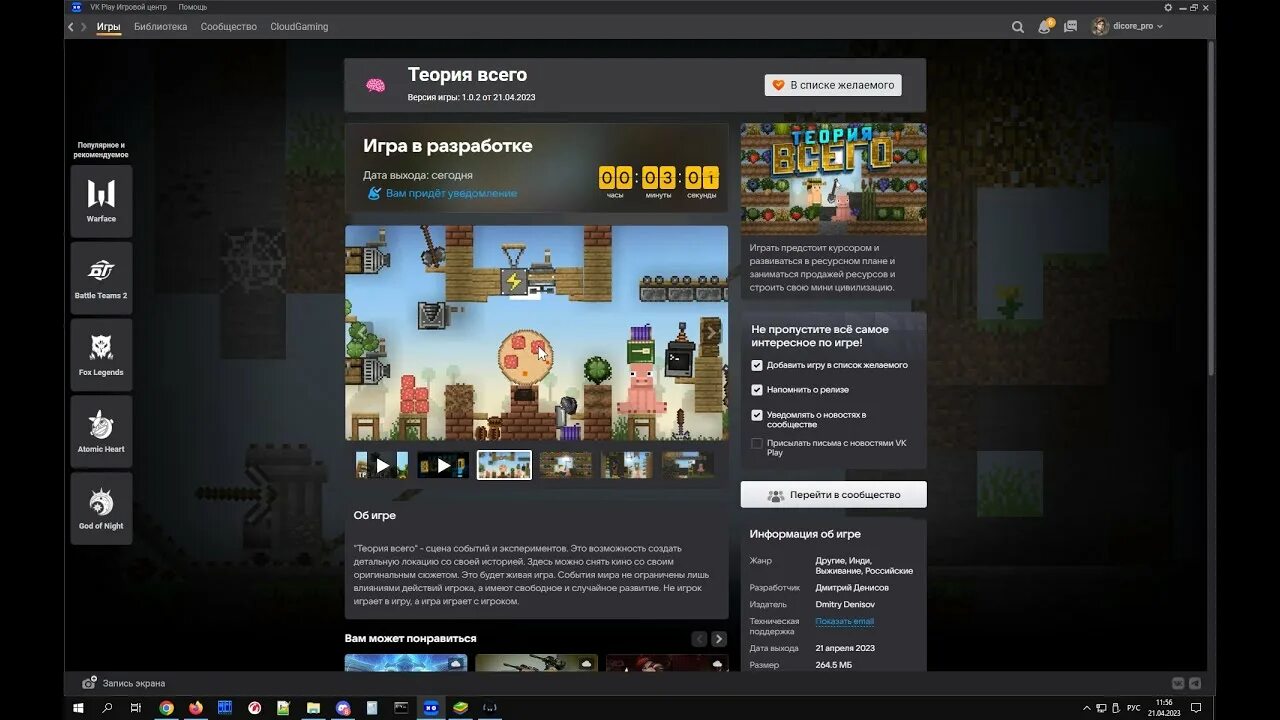This screenshot has height=720, width=1280.
Task: Select fifth screenshot thumbnail
Action: pos(627,465)
